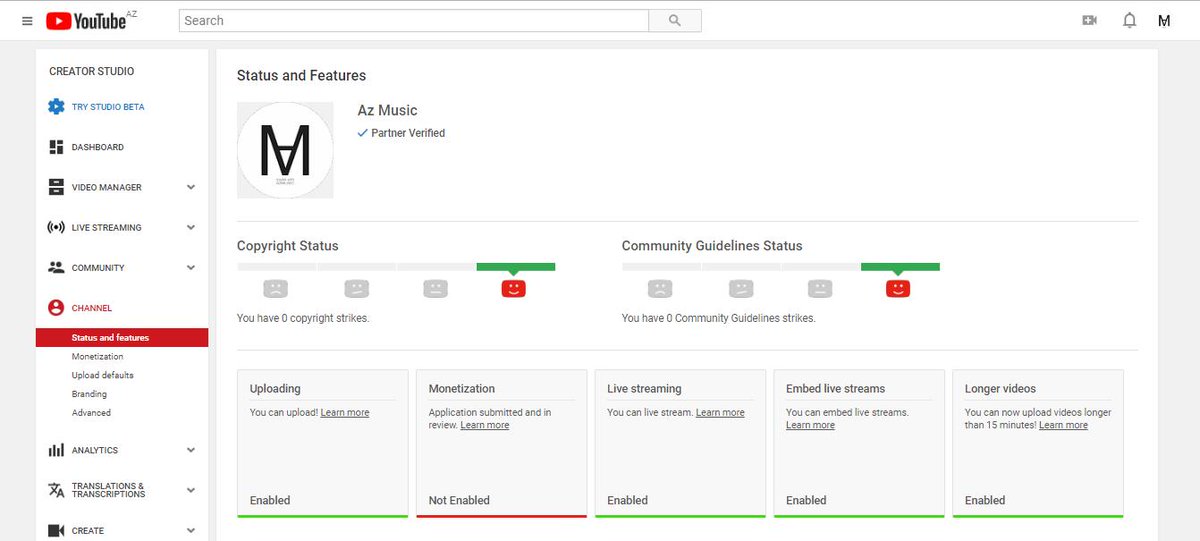
Task: Click the Live Streaming broadcast icon
Action: (56, 227)
